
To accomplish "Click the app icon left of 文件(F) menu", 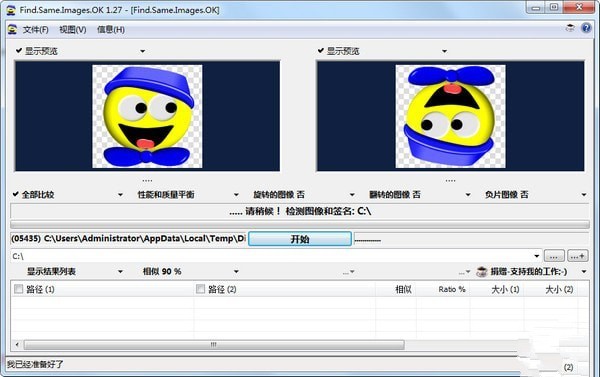I will tap(12, 29).
